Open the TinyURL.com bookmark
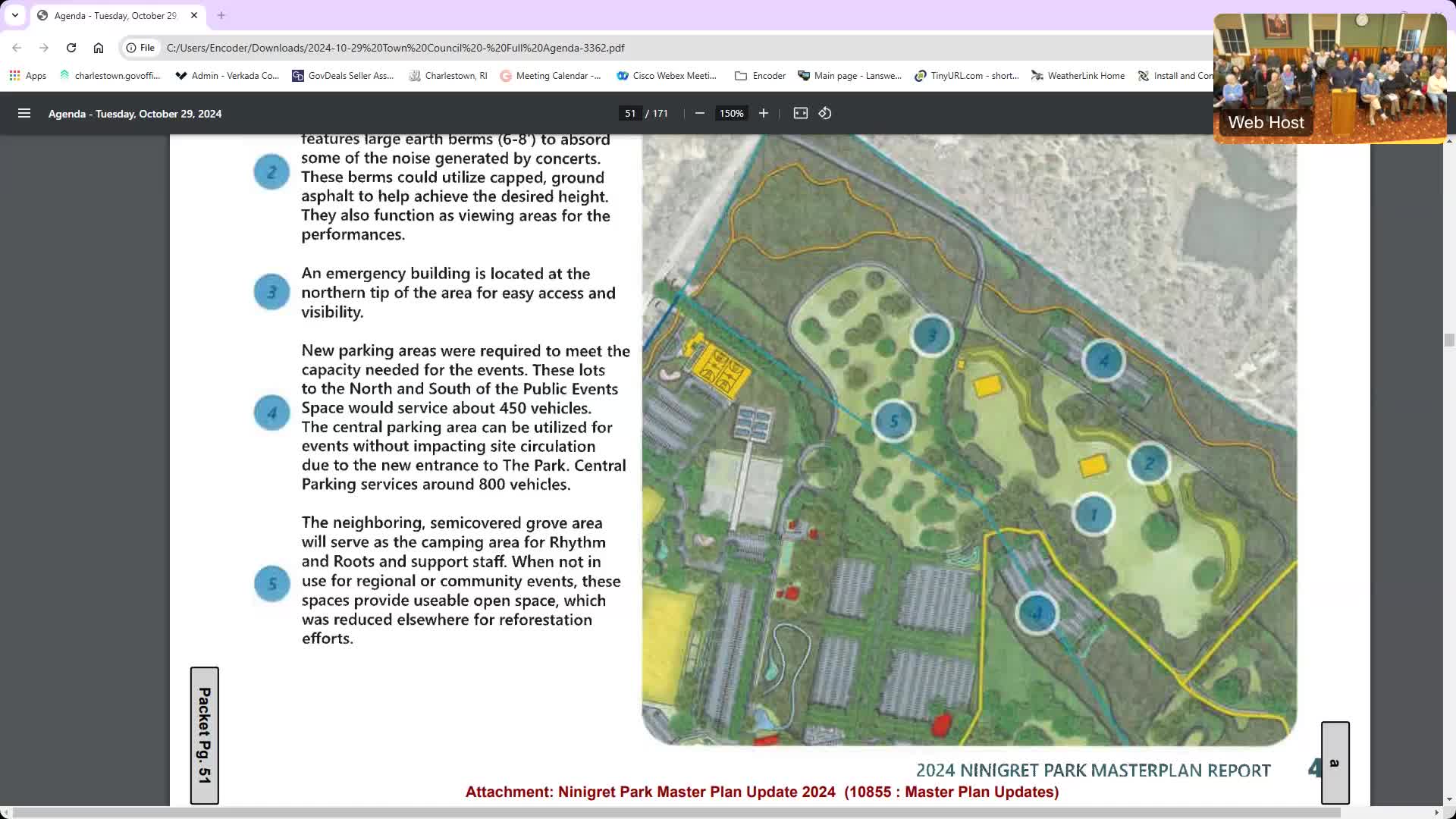The image size is (1456, 819). pos(967,76)
